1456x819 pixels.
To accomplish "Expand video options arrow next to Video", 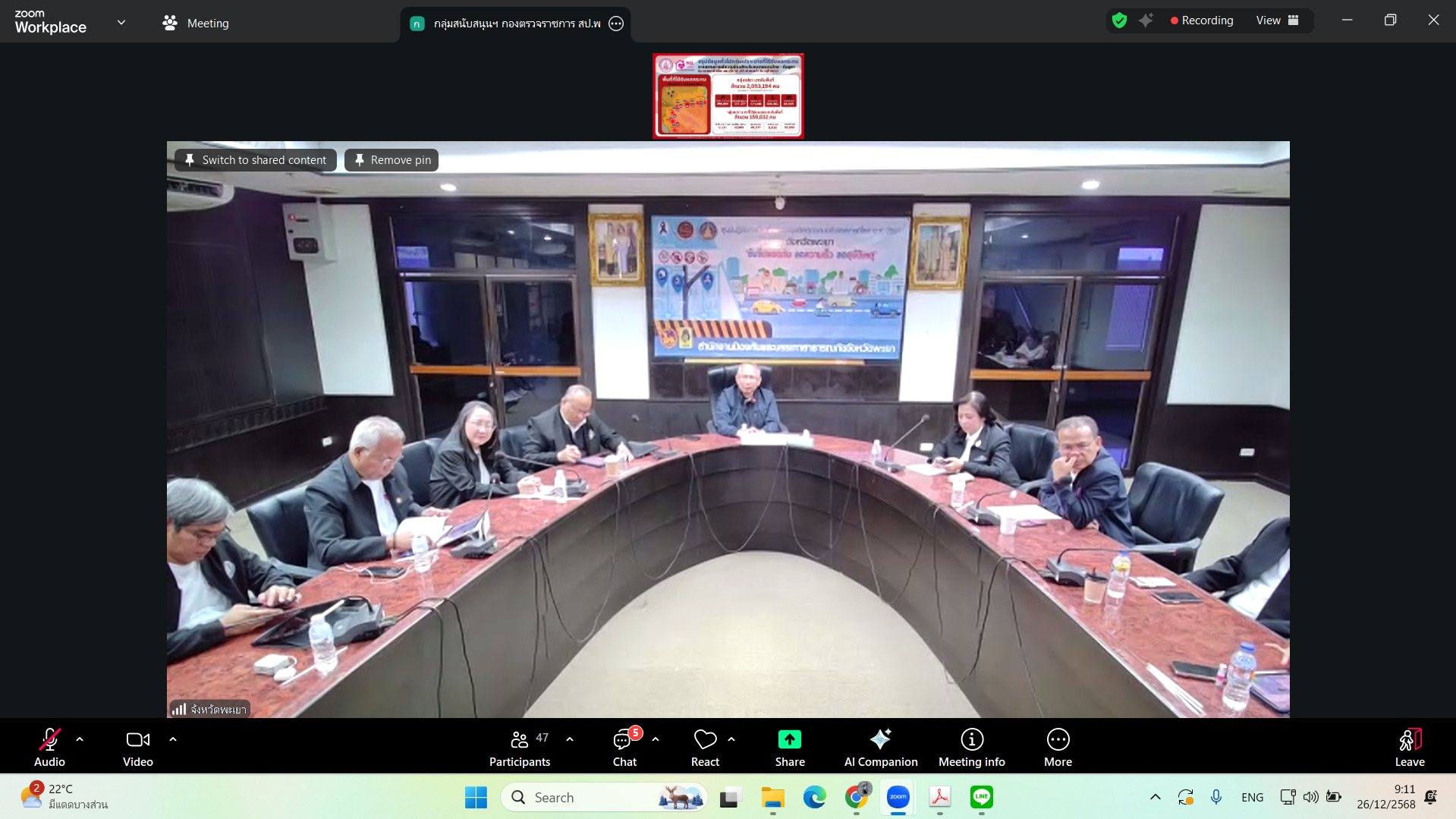I will [x=173, y=739].
